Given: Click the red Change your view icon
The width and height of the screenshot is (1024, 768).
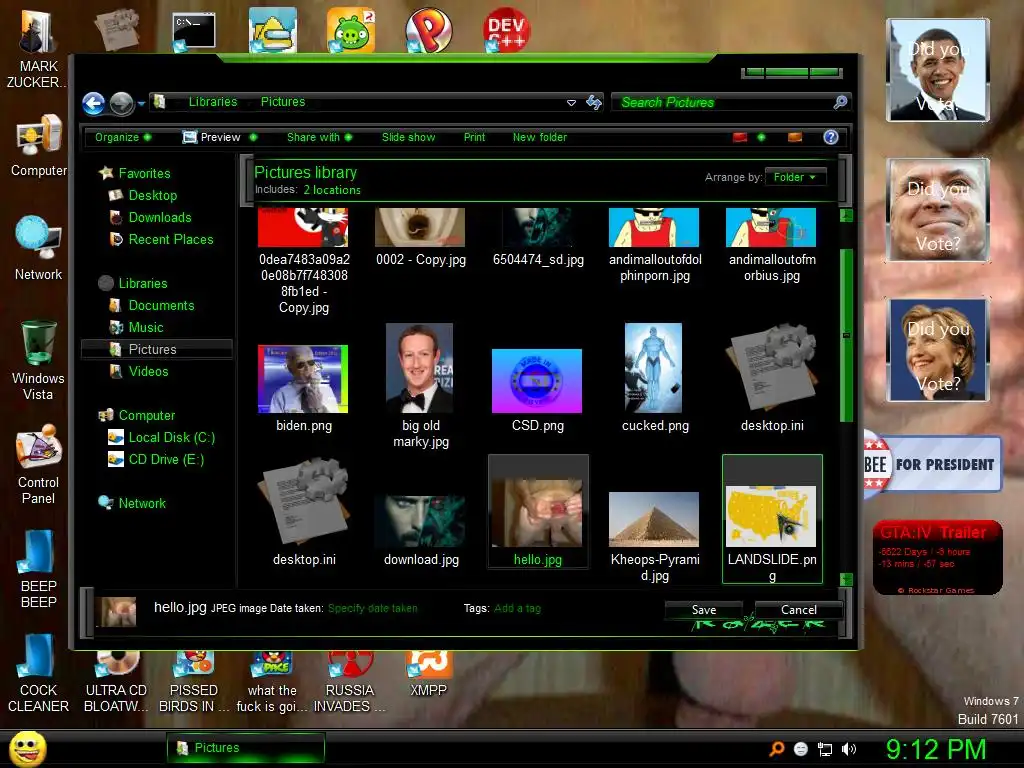Looking at the screenshot, I should point(739,137).
